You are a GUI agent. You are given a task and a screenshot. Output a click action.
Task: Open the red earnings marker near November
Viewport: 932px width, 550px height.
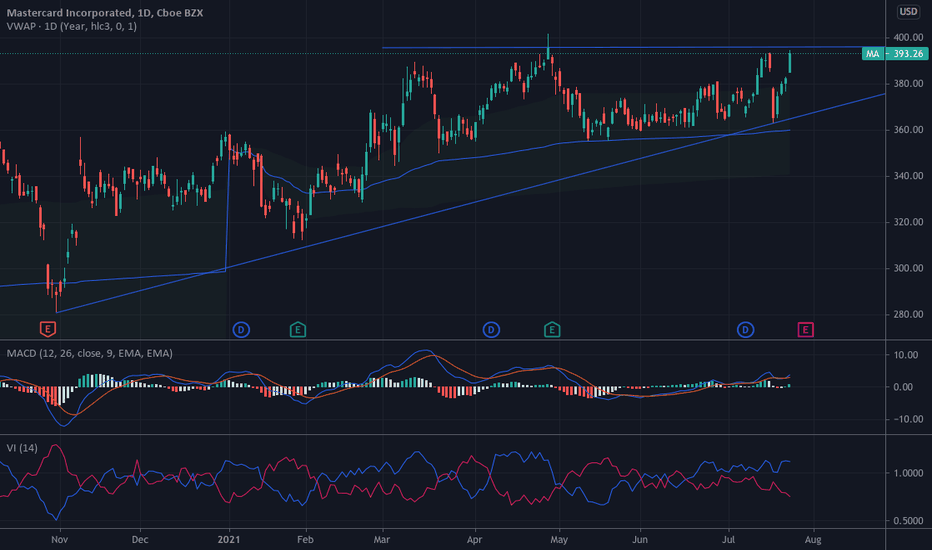[x=48, y=329]
